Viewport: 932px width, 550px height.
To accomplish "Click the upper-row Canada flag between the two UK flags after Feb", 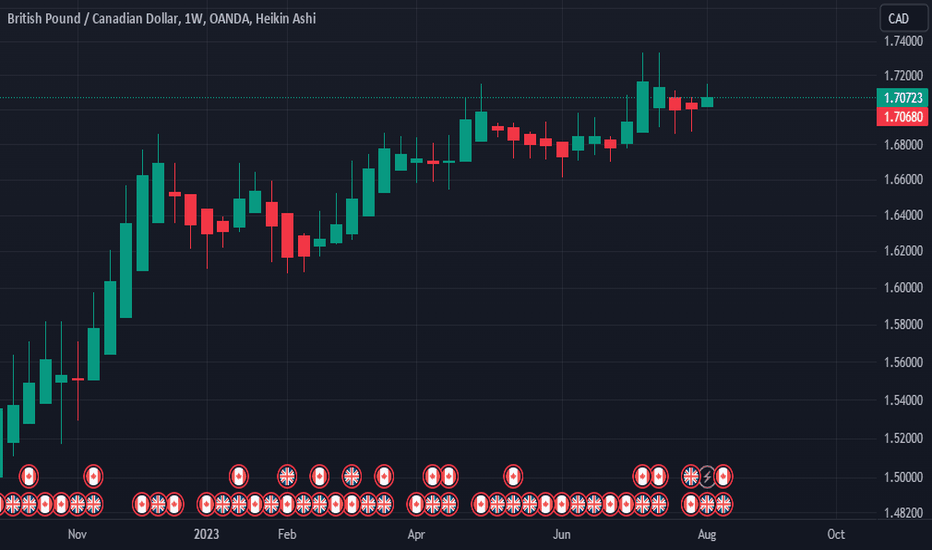I will tap(319, 476).
